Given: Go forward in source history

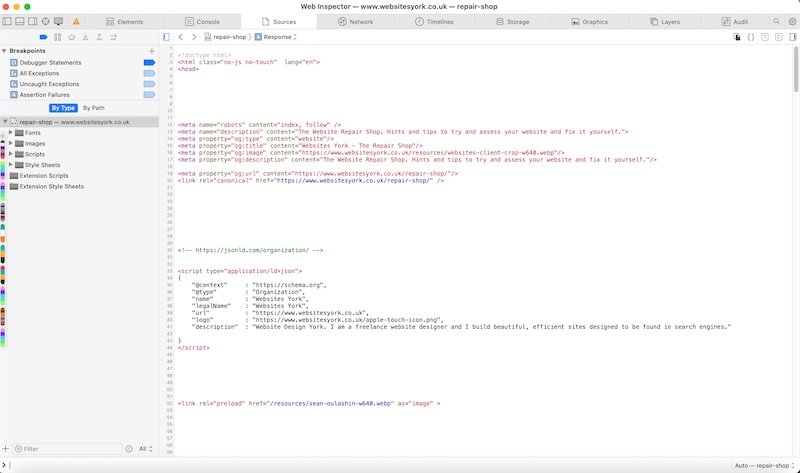Looking at the screenshot, I should coord(194,37).
